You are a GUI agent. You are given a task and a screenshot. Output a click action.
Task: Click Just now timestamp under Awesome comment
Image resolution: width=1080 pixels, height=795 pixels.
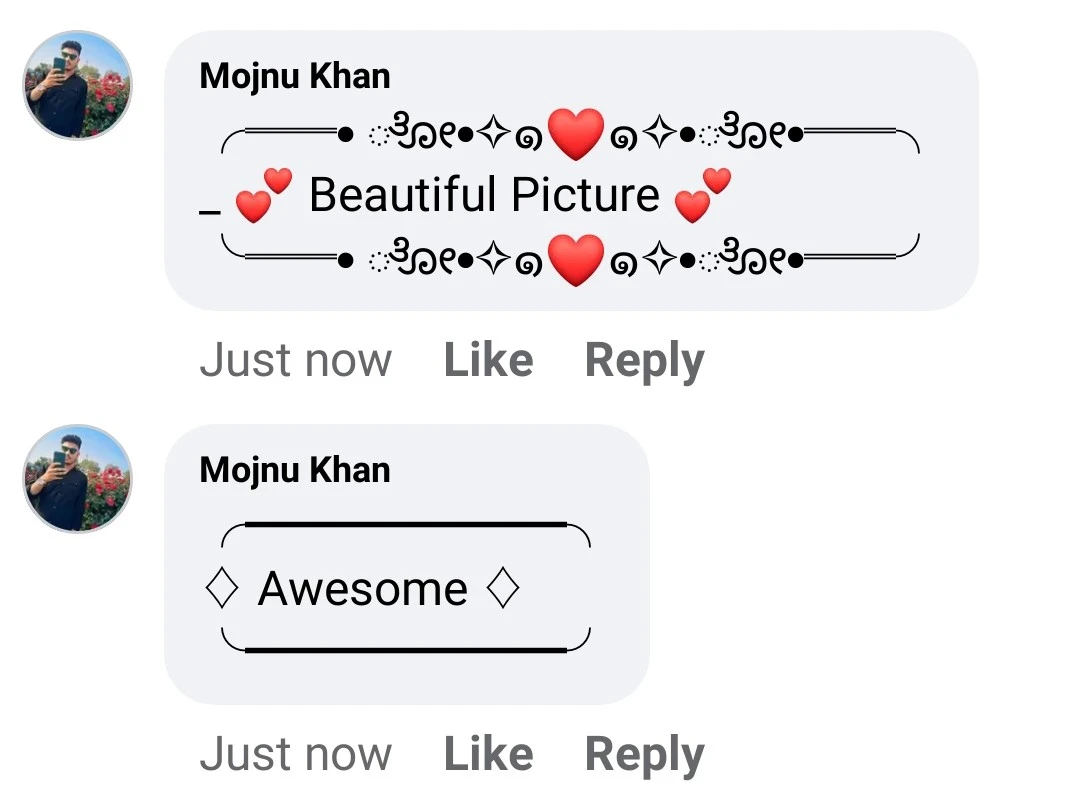coord(295,754)
